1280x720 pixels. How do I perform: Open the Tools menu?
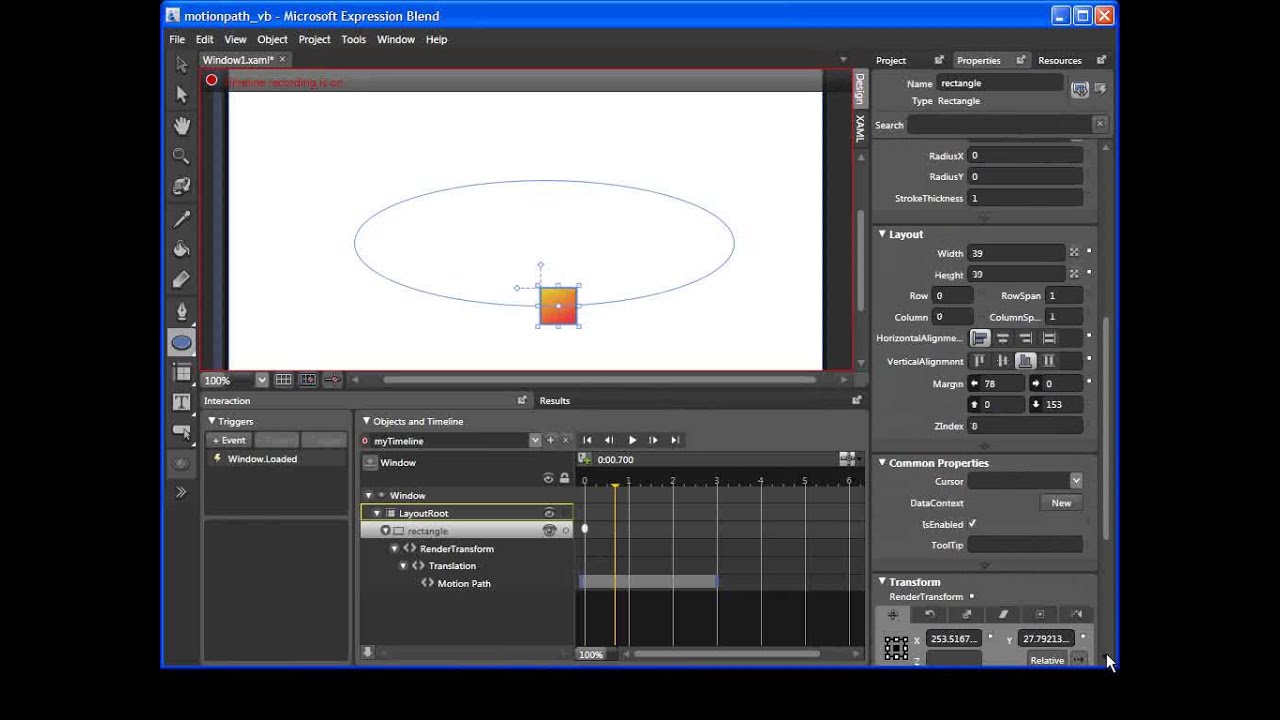353,39
